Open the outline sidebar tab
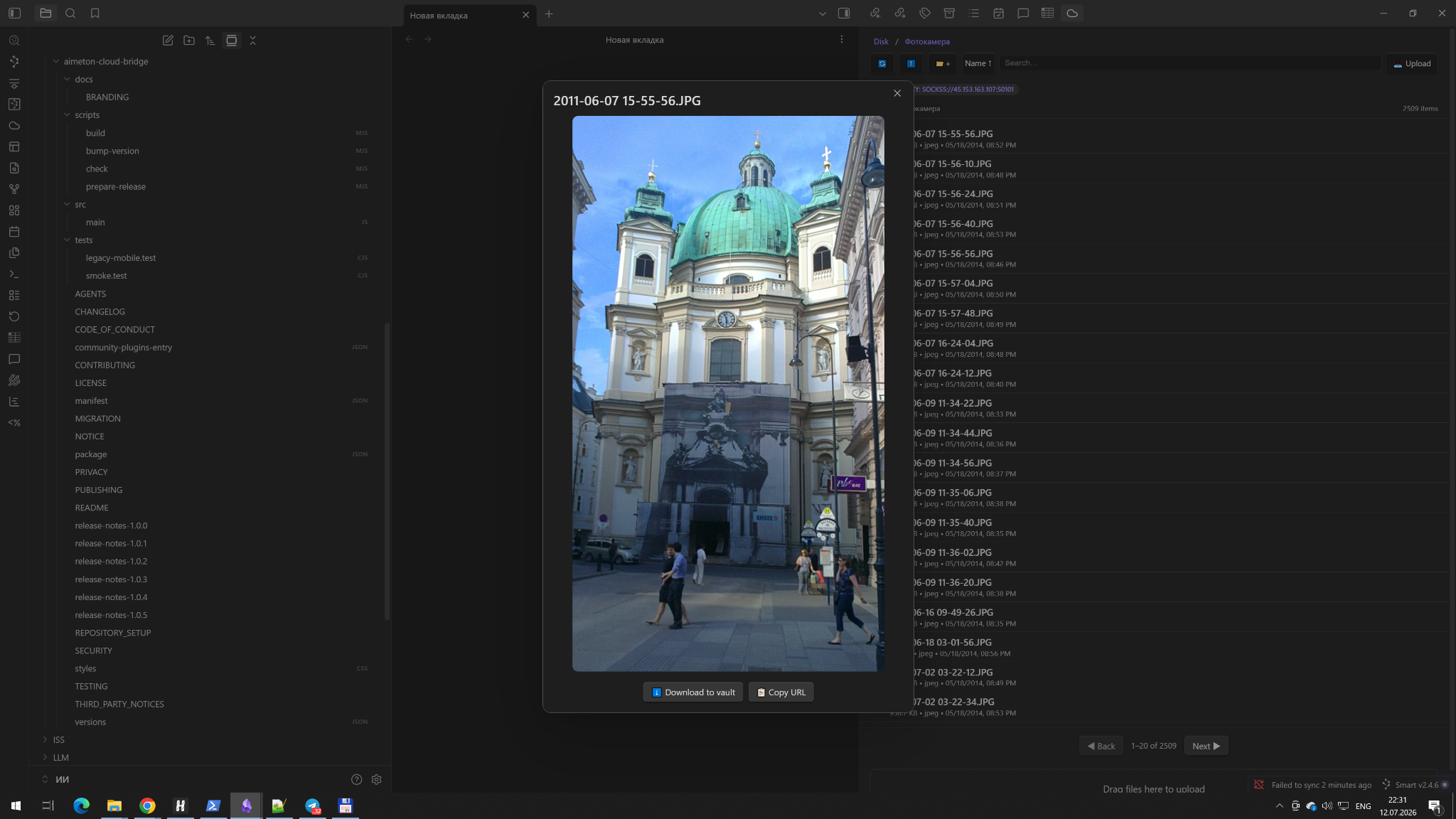 click(974, 14)
